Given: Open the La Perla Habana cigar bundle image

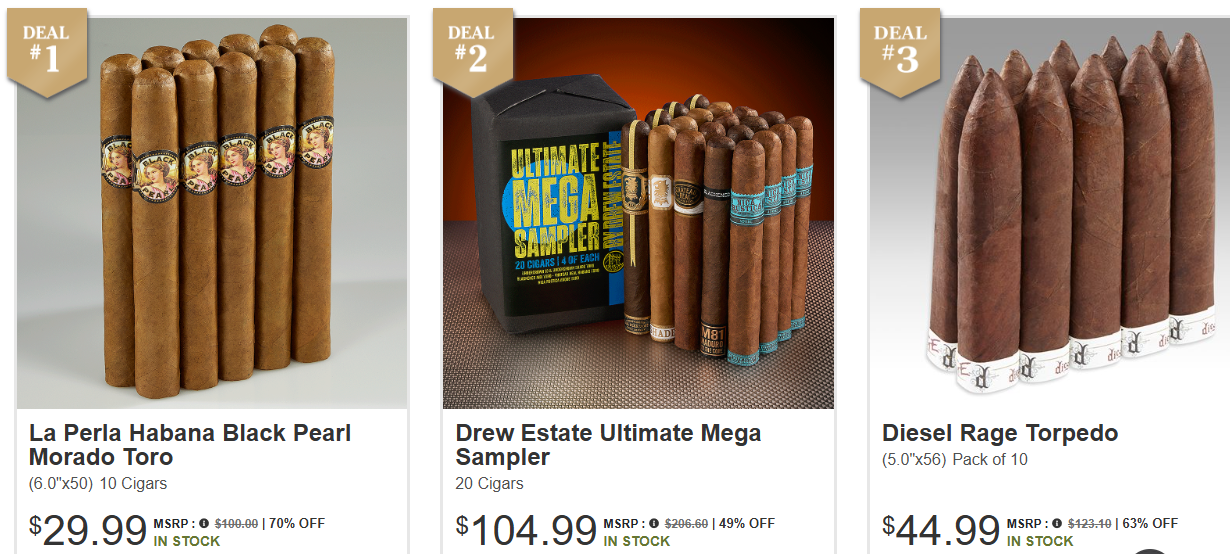Looking at the screenshot, I should (212, 213).
